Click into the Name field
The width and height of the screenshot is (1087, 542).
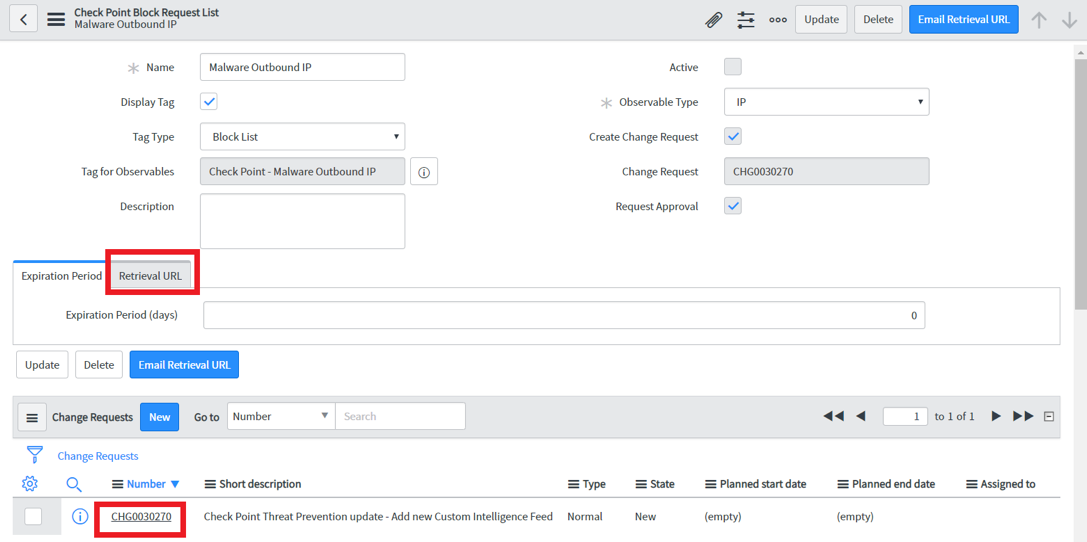coord(302,67)
